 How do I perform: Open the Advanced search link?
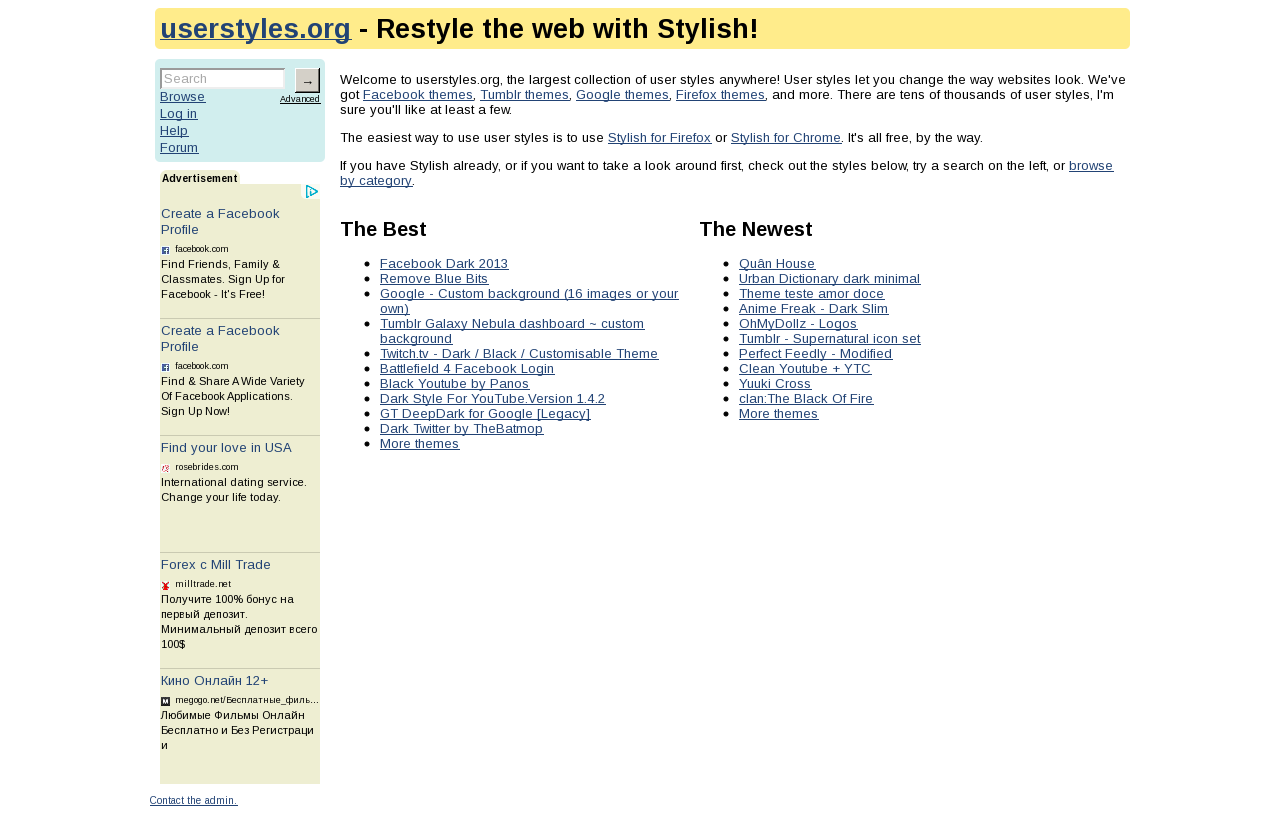coord(300,99)
